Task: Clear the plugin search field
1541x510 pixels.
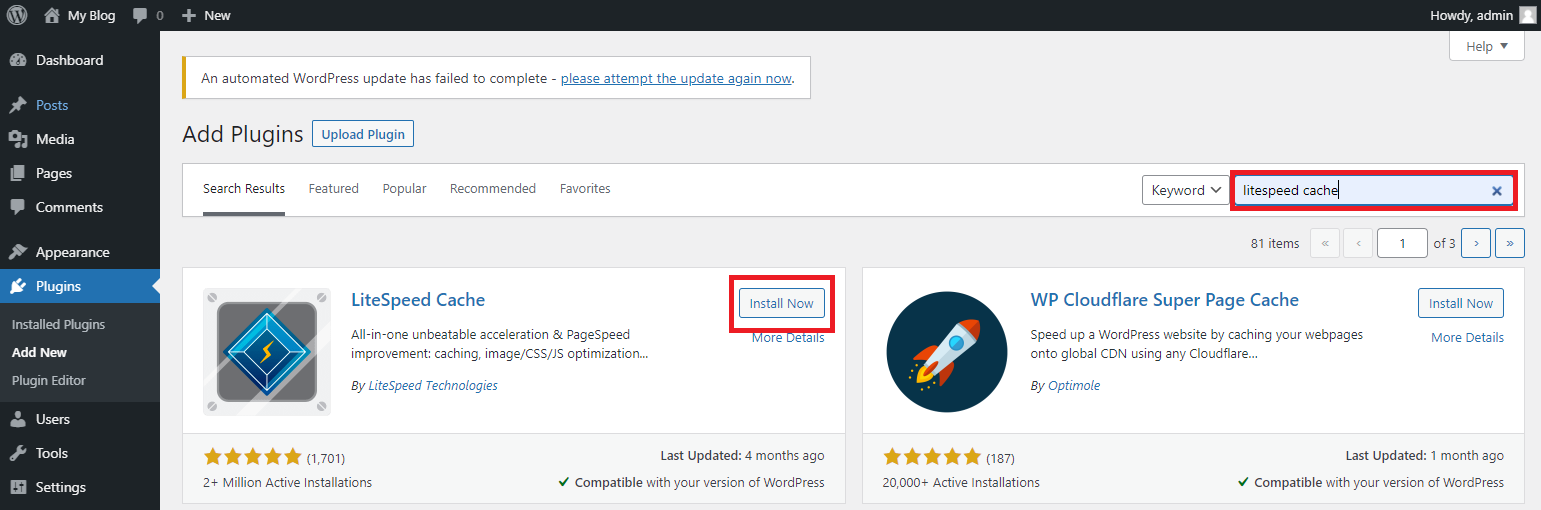Action: click(x=1497, y=191)
